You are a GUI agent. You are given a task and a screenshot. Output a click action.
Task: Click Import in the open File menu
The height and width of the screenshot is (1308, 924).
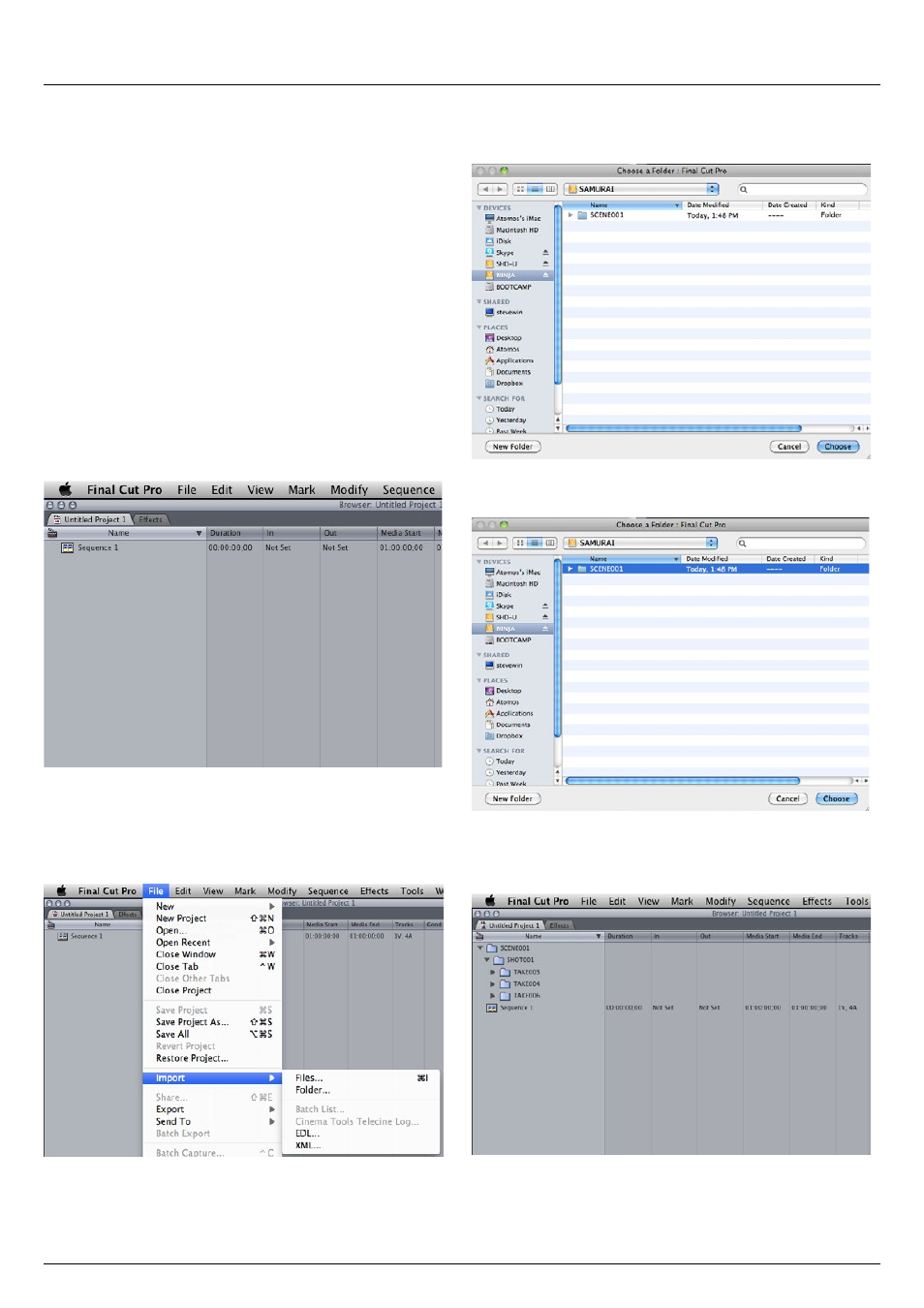pyautogui.click(x=212, y=1078)
